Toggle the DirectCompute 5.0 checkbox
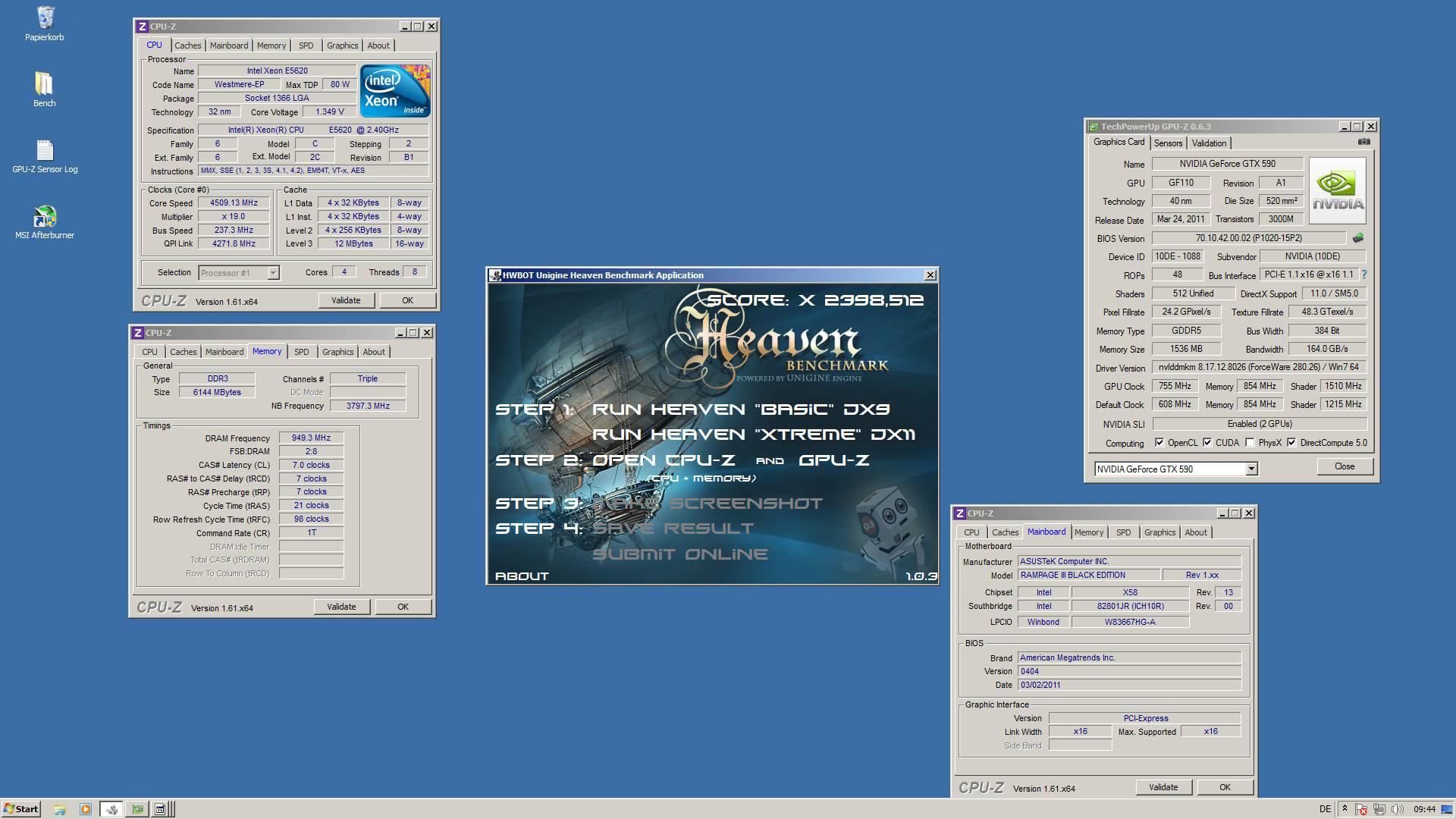1456x819 pixels. (1291, 443)
